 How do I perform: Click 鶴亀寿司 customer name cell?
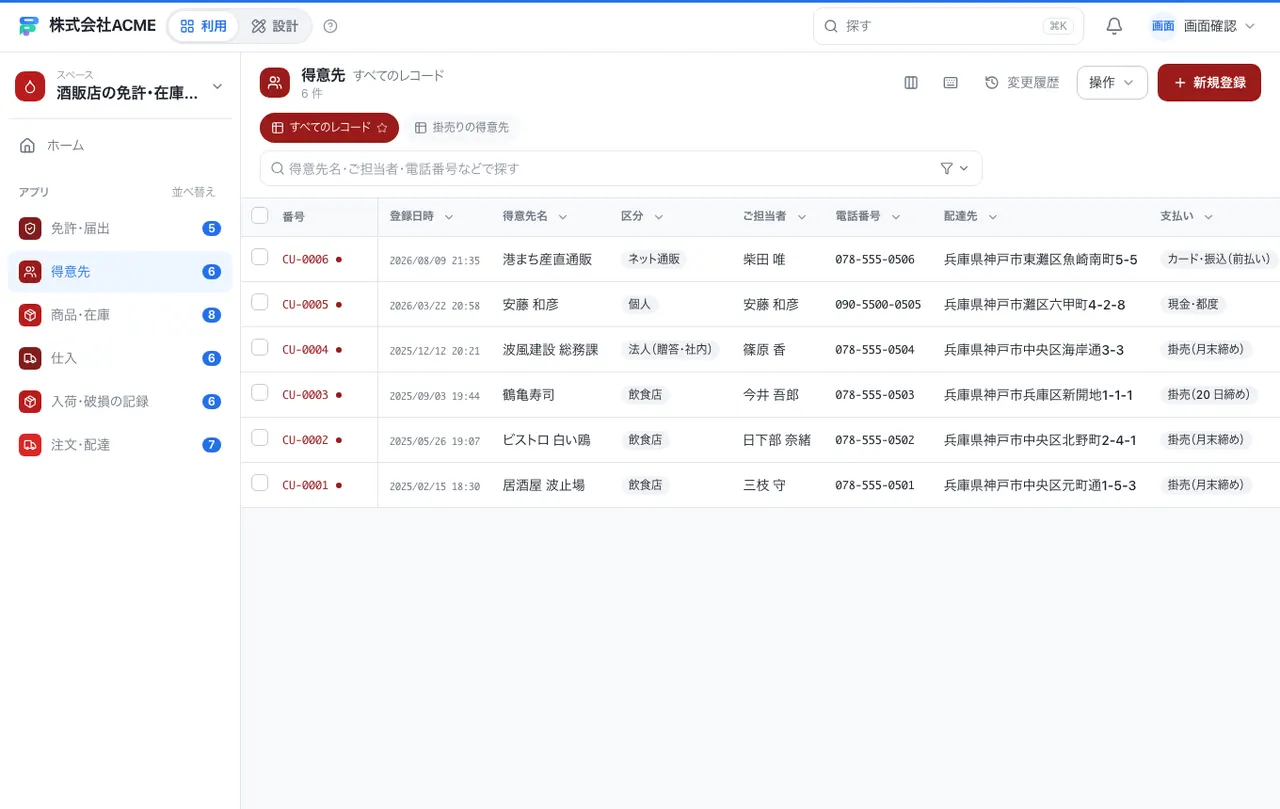coord(527,395)
